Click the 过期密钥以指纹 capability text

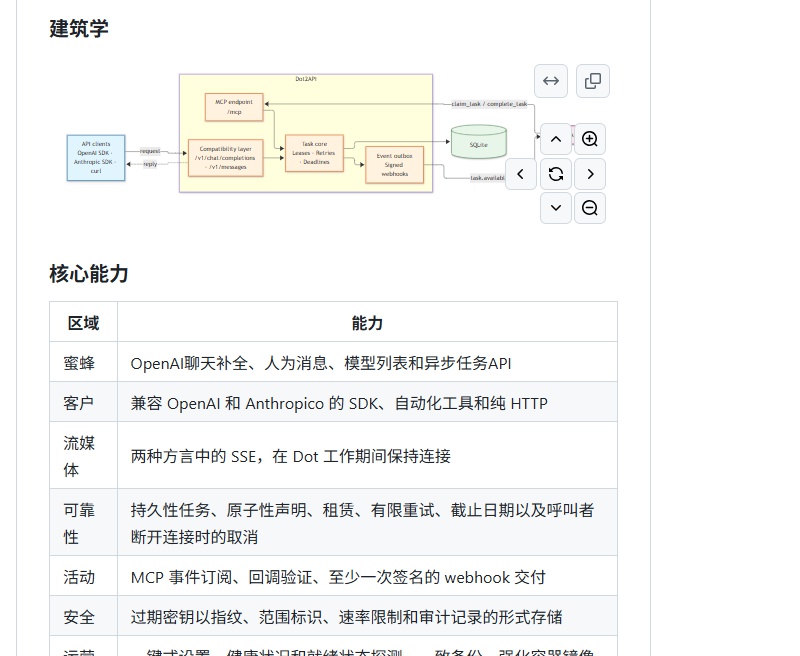(346, 617)
